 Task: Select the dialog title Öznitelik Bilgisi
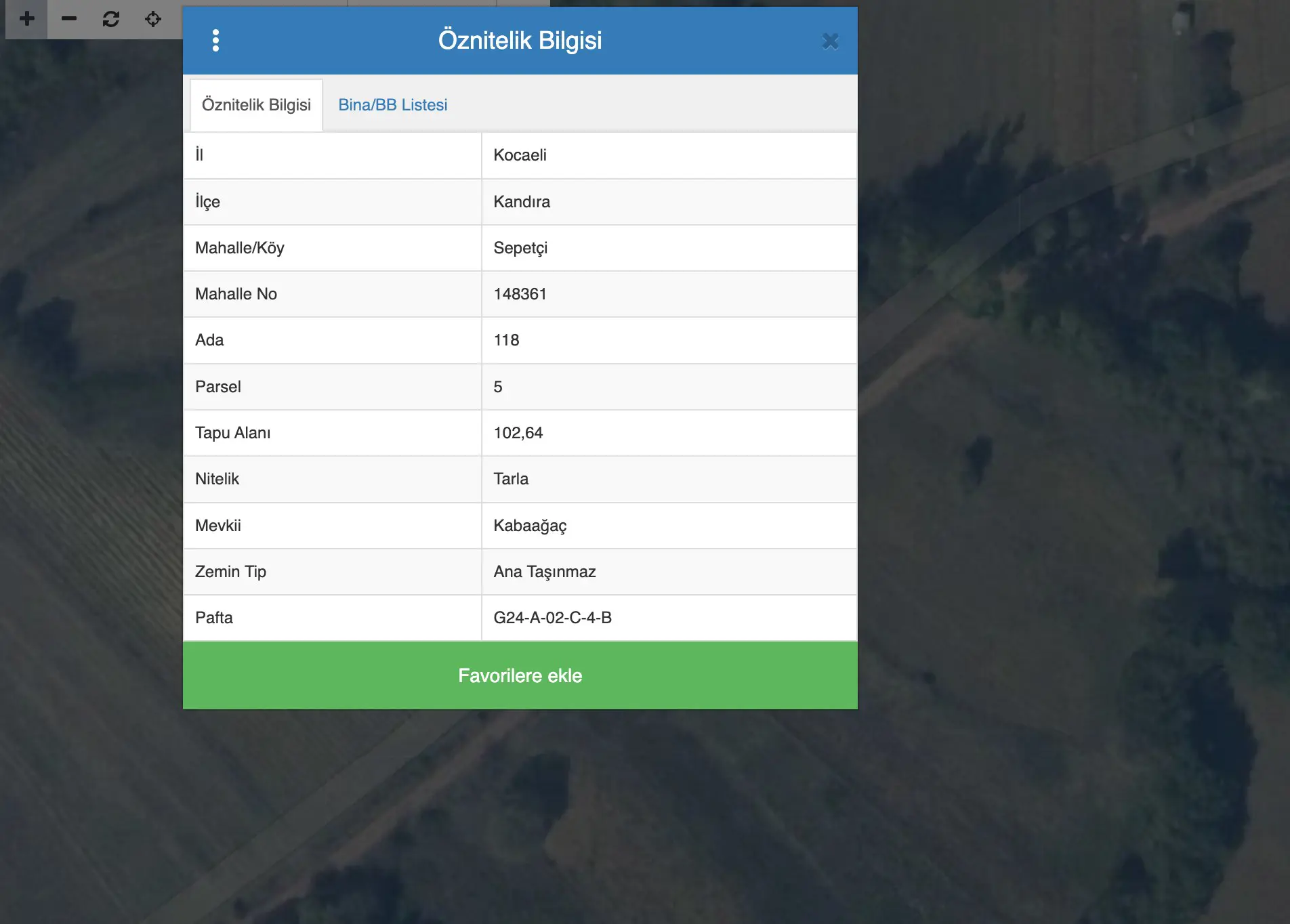pyautogui.click(x=520, y=40)
